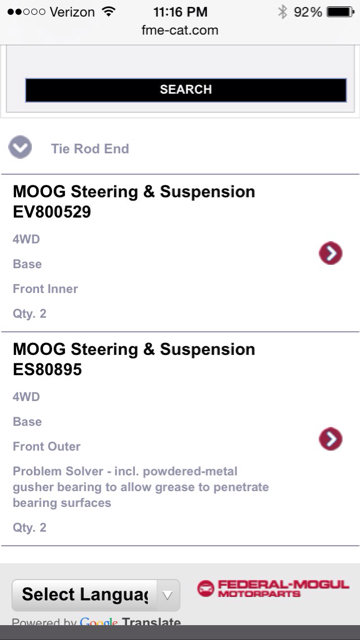Tap the Bluetooth status icon
The height and width of the screenshot is (640, 360).
[x=282, y=12]
